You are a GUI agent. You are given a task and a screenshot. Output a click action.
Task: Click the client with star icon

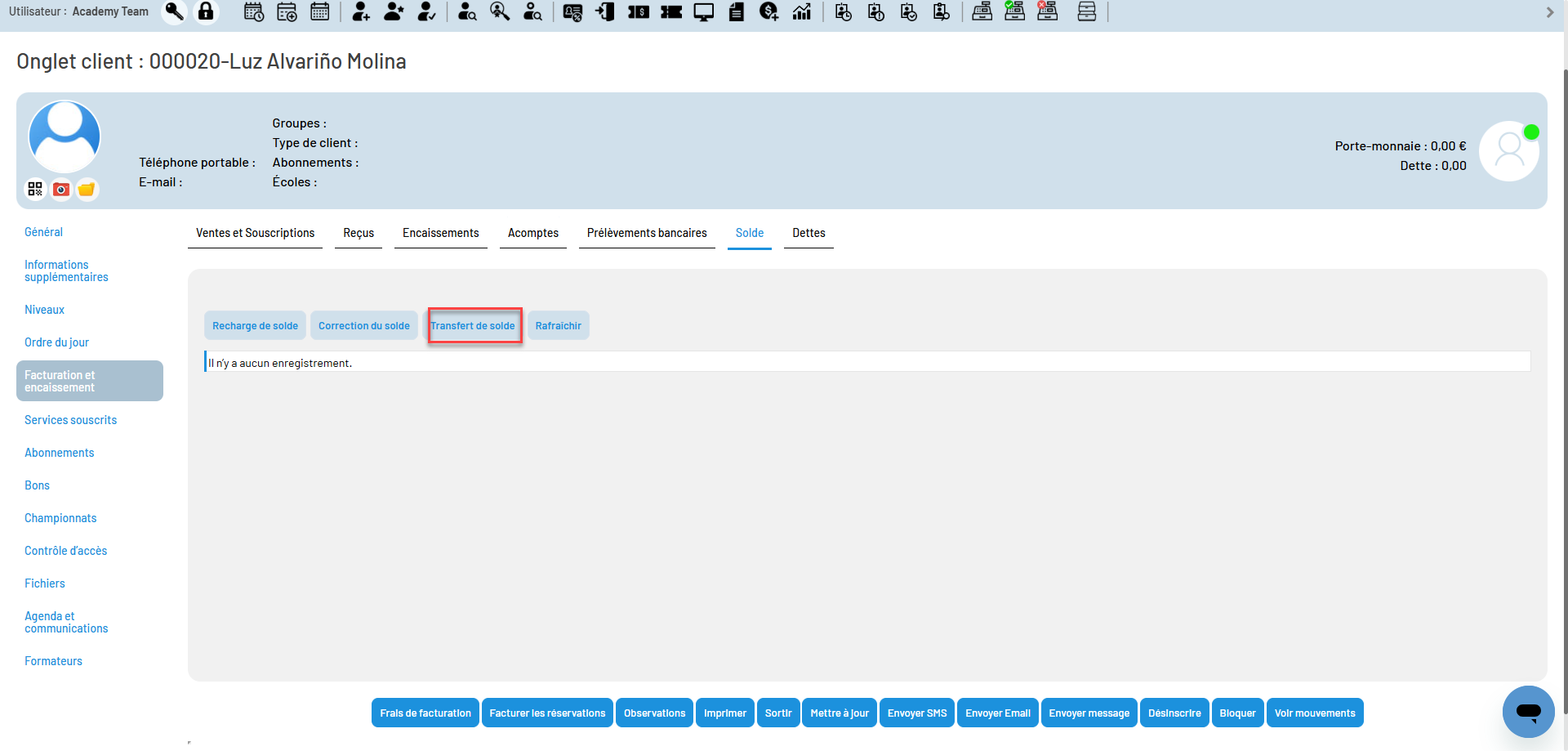[394, 11]
